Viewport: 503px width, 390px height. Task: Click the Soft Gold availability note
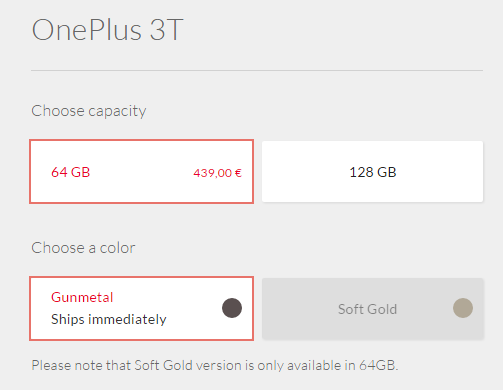215,365
